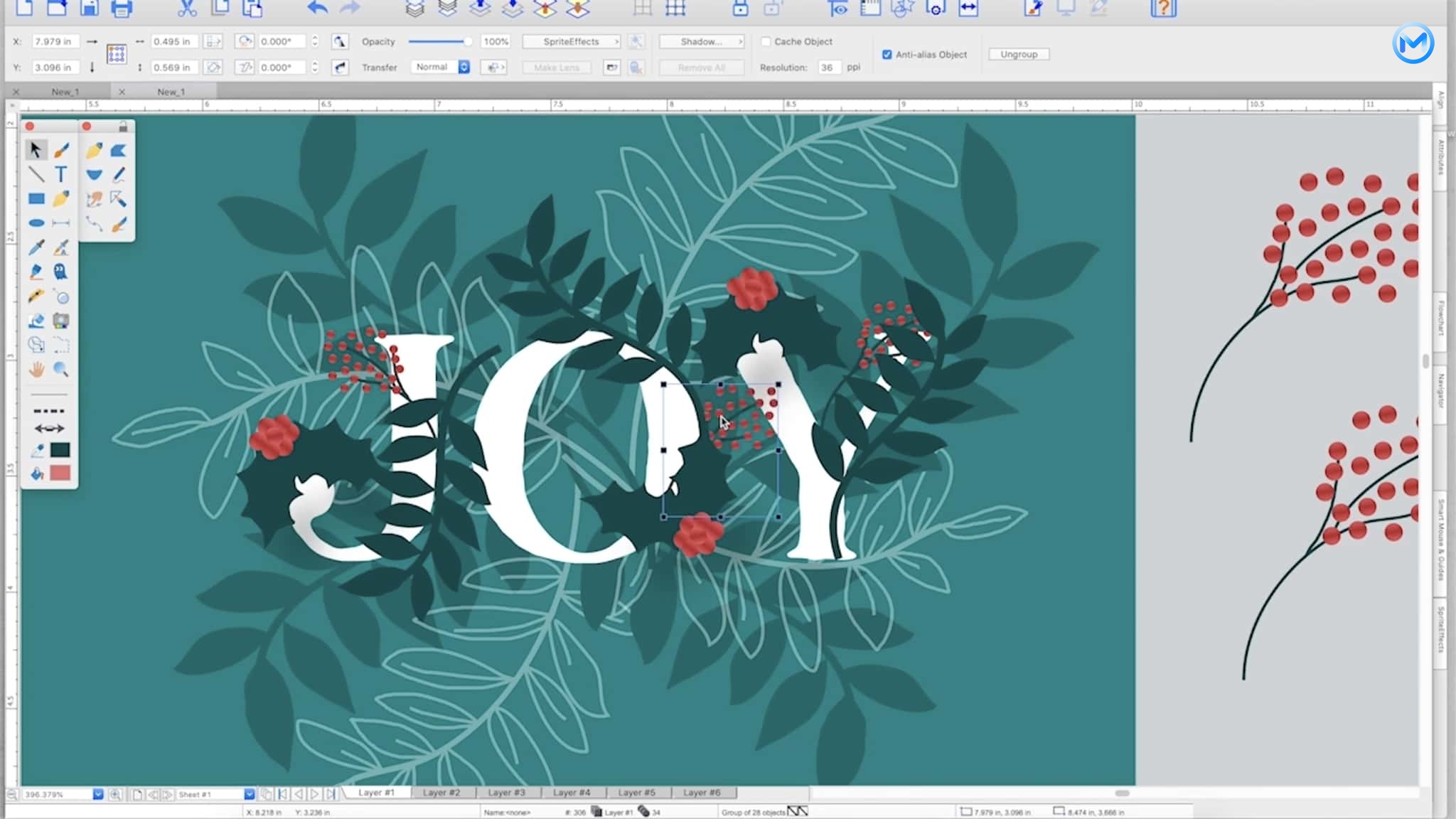The image size is (1456, 819).
Task: Open the Transfer mode Normal dropdown
Action: [x=439, y=67]
